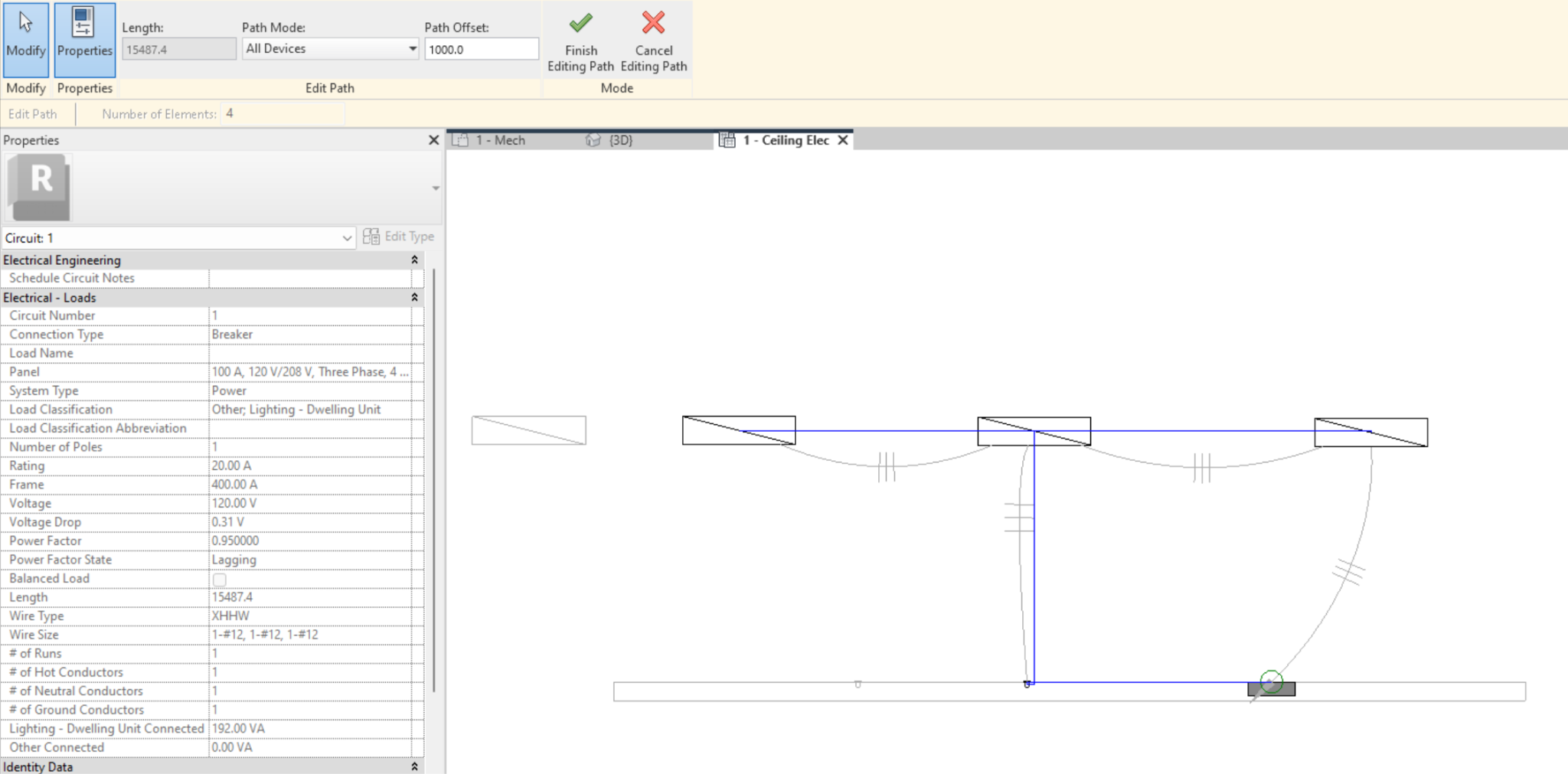The image size is (1568, 774).
Task: Click the Lighting Connected value '192.00 VA'
Action: point(238,728)
